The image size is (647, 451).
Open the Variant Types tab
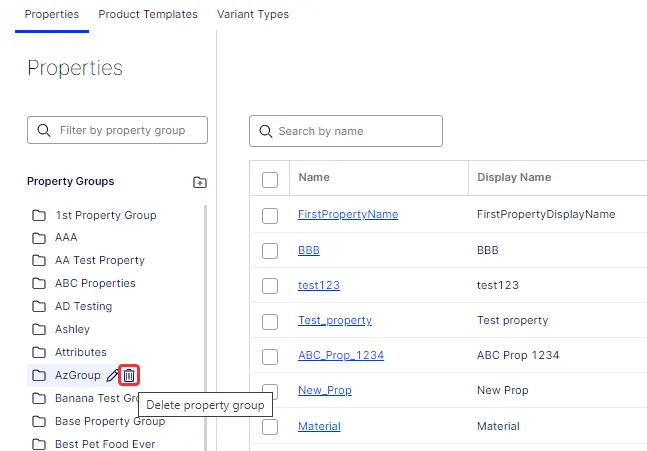tap(253, 14)
